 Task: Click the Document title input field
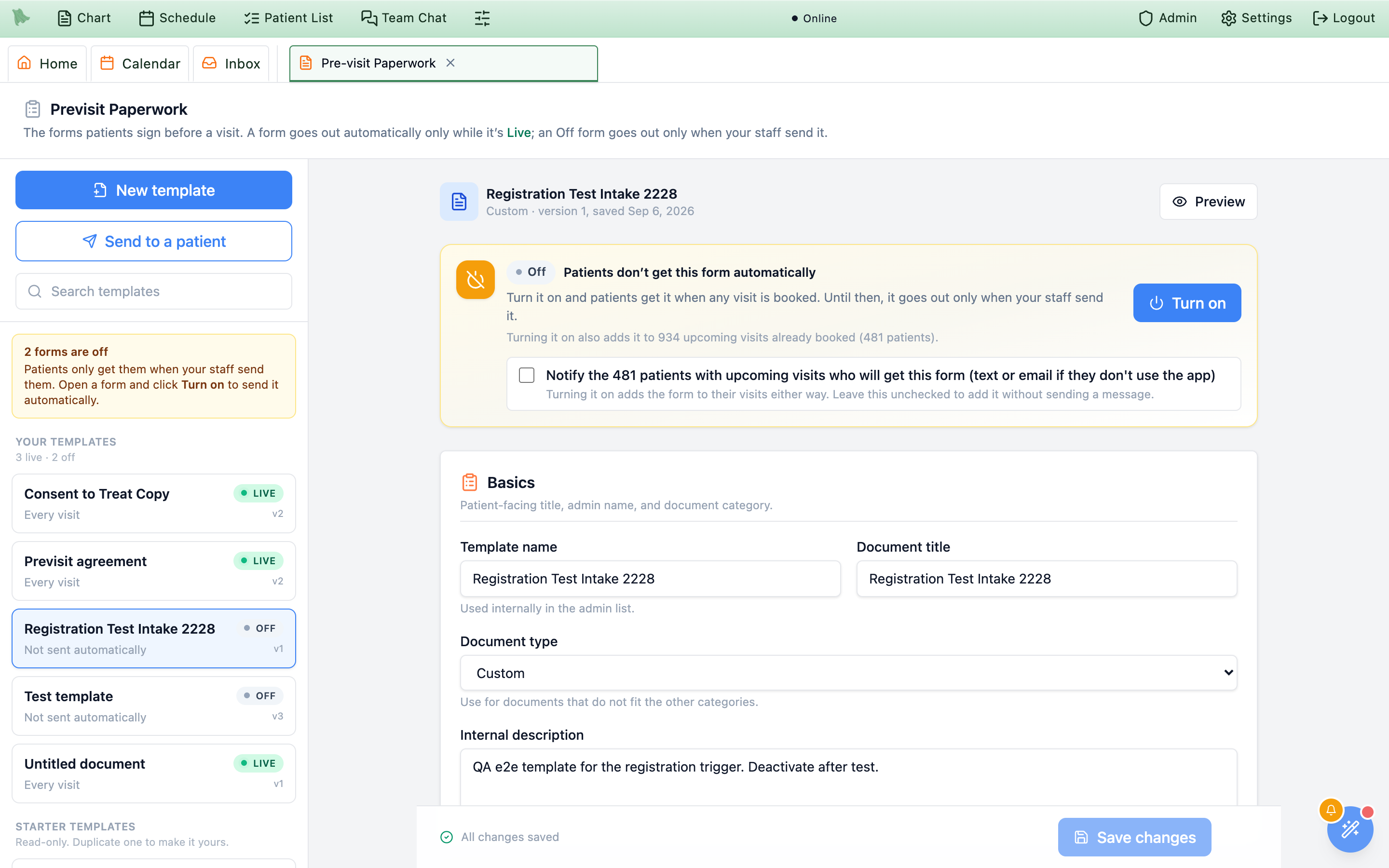pyautogui.click(x=1047, y=579)
